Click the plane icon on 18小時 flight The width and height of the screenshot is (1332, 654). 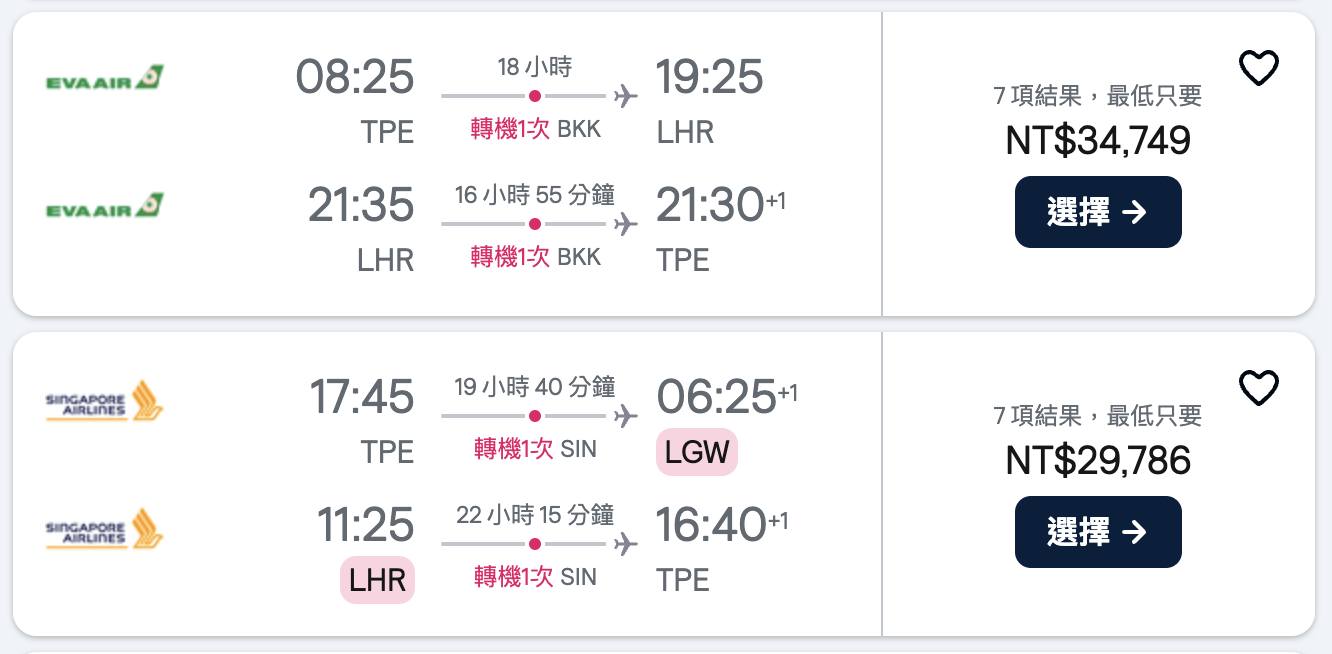click(626, 97)
